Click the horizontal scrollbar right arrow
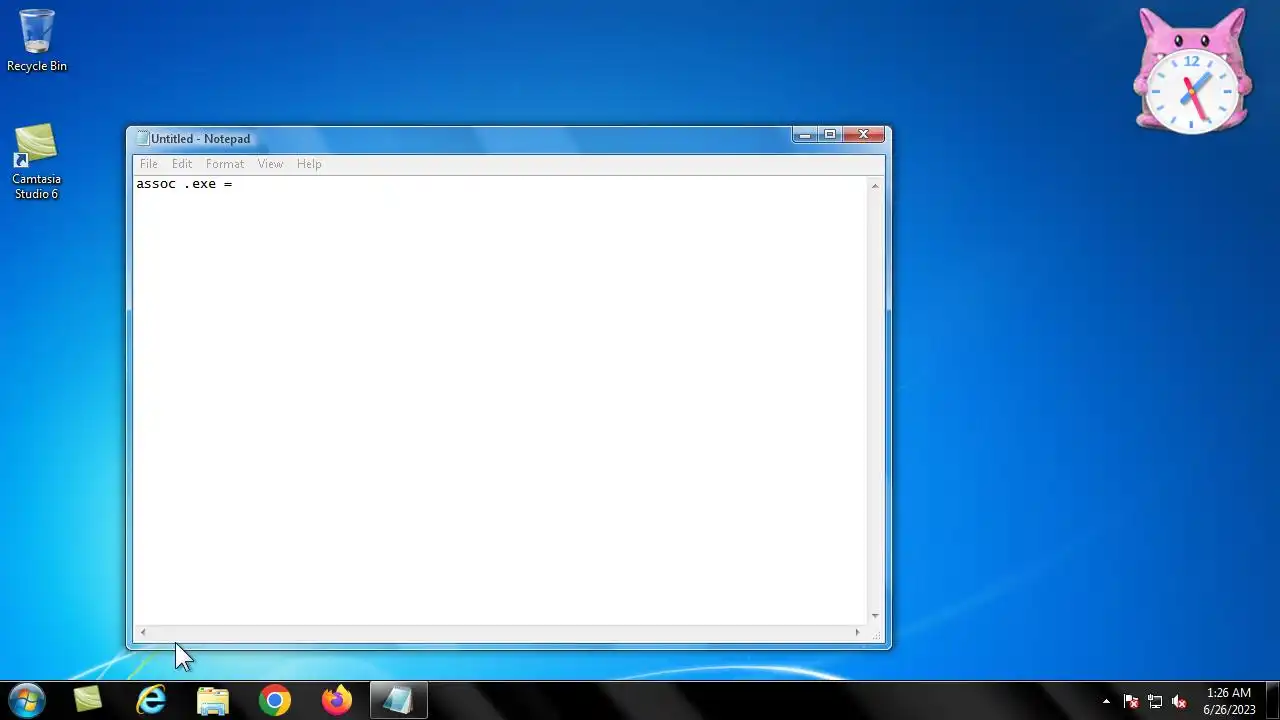This screenshot has width=1280, height=720. pos(857,632)
